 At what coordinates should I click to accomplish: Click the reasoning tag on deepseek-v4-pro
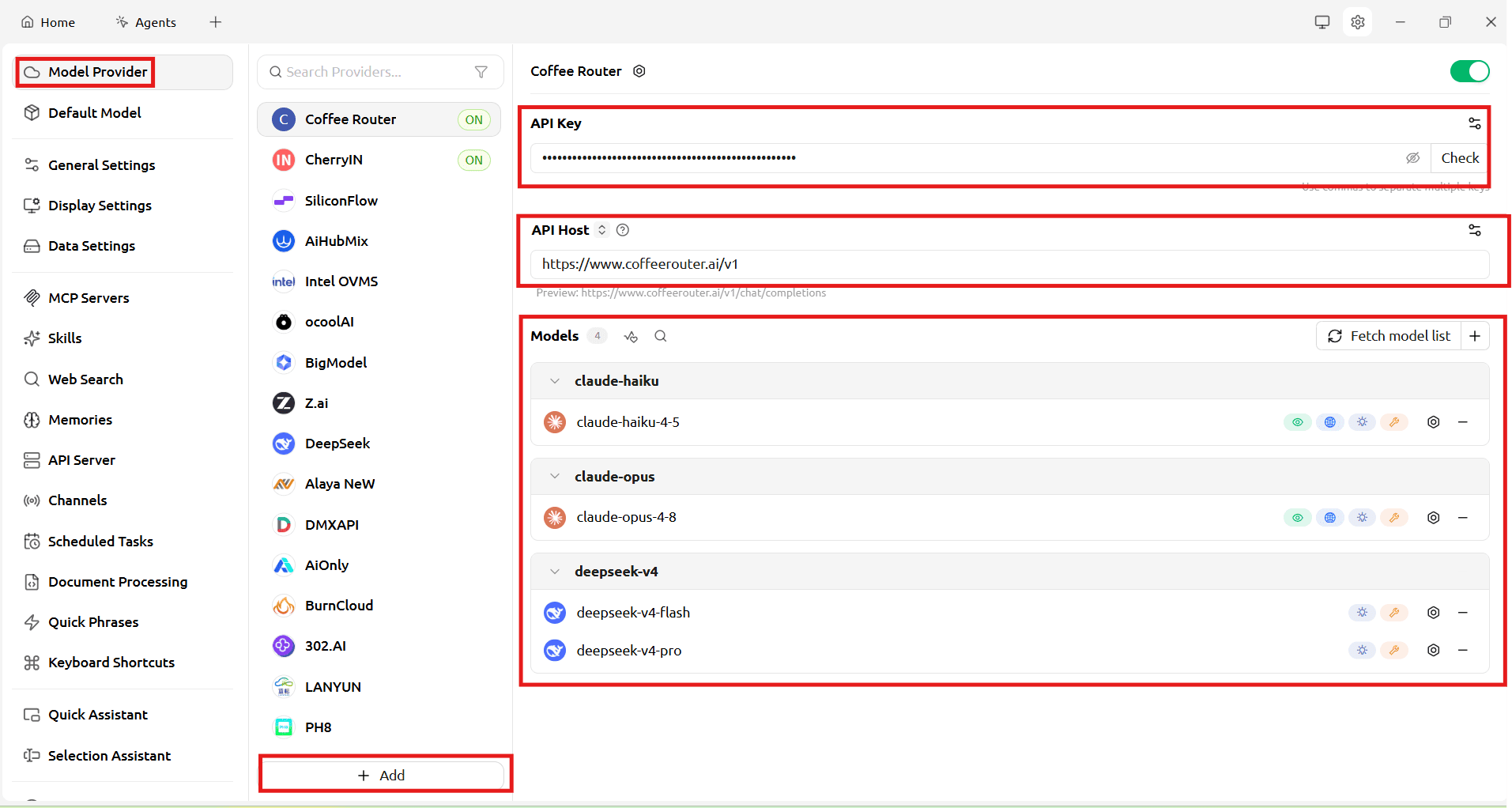click(x=1362, y=650)
